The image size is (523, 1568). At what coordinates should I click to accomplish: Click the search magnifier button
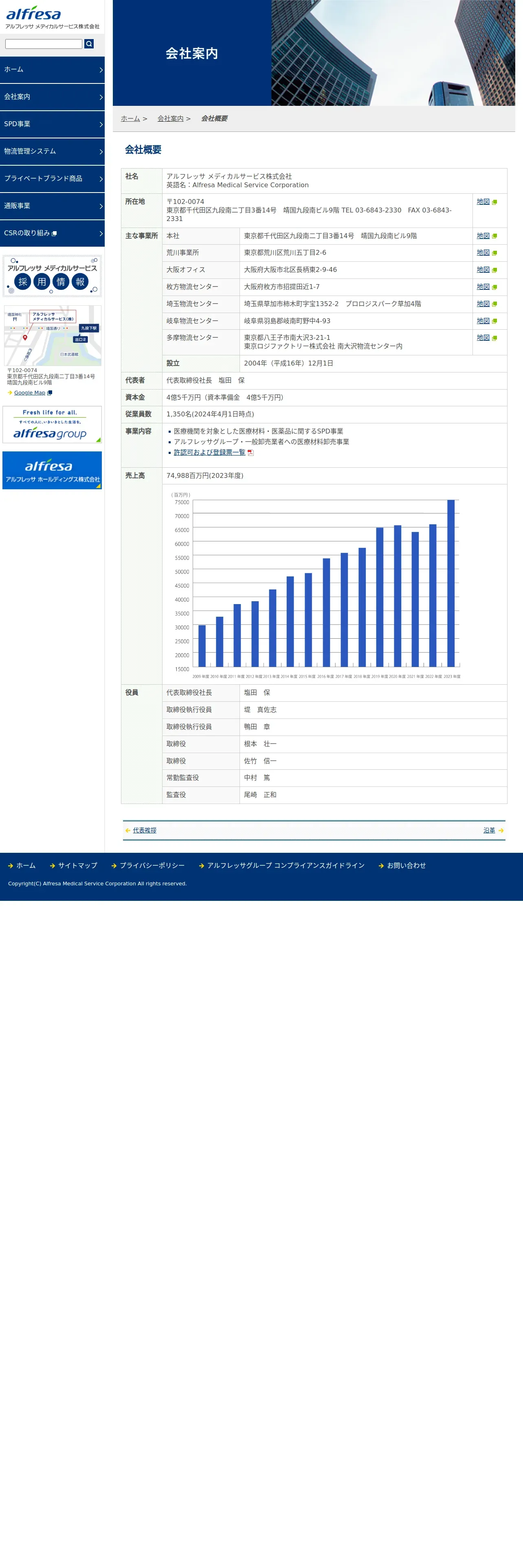pyautogui.click(x=89, y=44)
